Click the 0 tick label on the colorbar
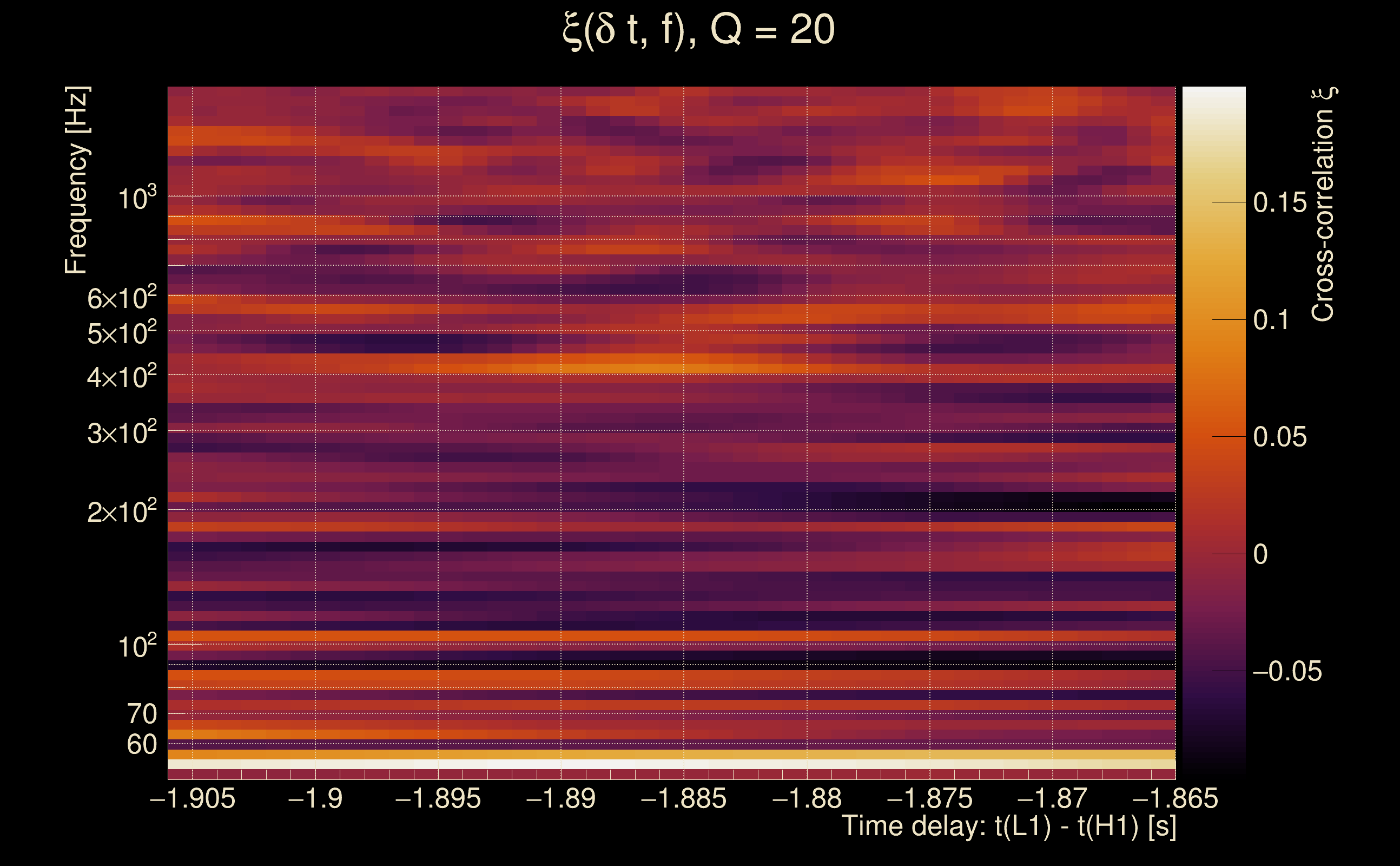Screen dimensions: 1400x866 1260,554
